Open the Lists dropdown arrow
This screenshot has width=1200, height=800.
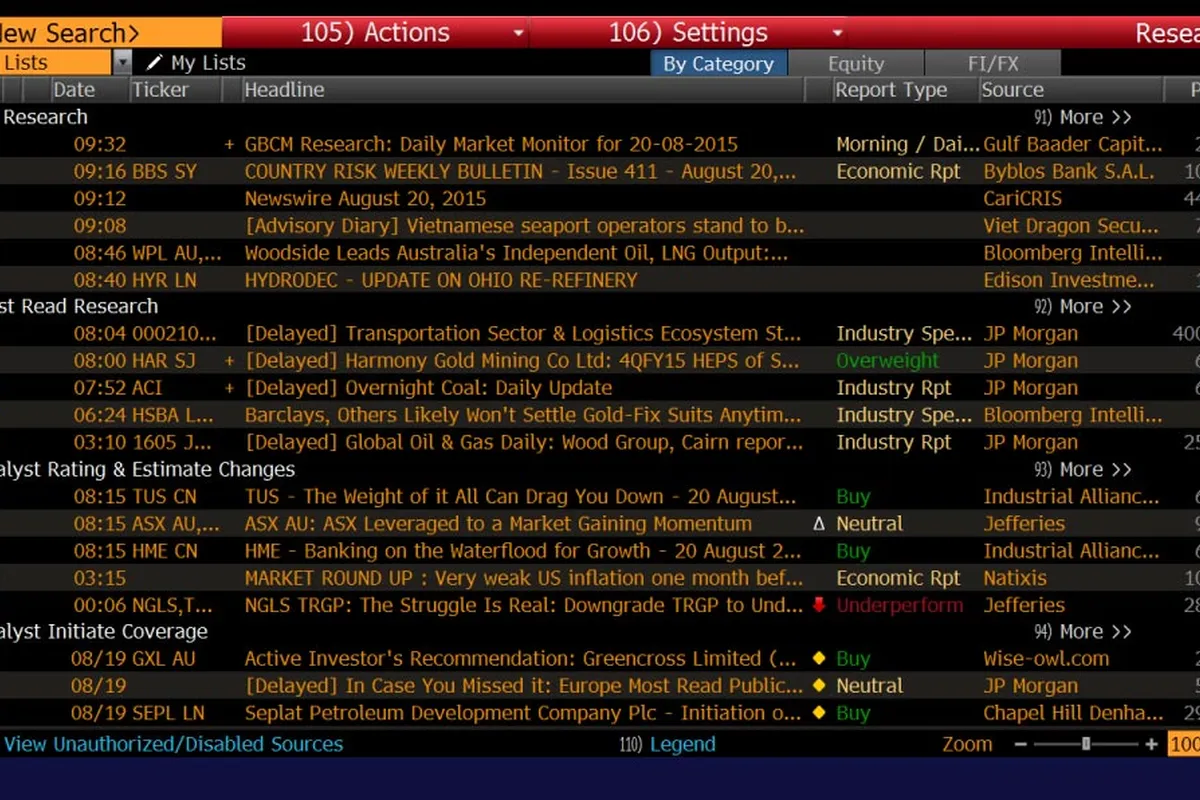(x=122, y=63)
